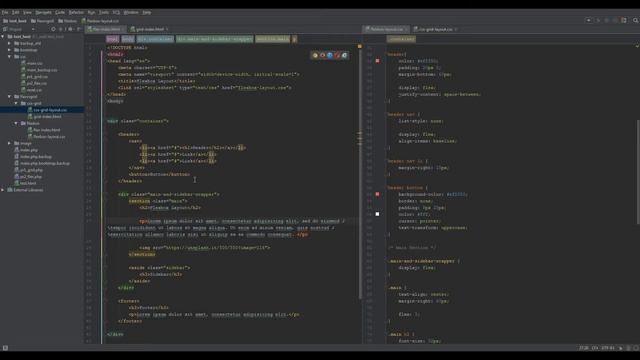Click the green checkmark inspection indicator in CSS editor
640x360 pixels.
pos(637,47)
